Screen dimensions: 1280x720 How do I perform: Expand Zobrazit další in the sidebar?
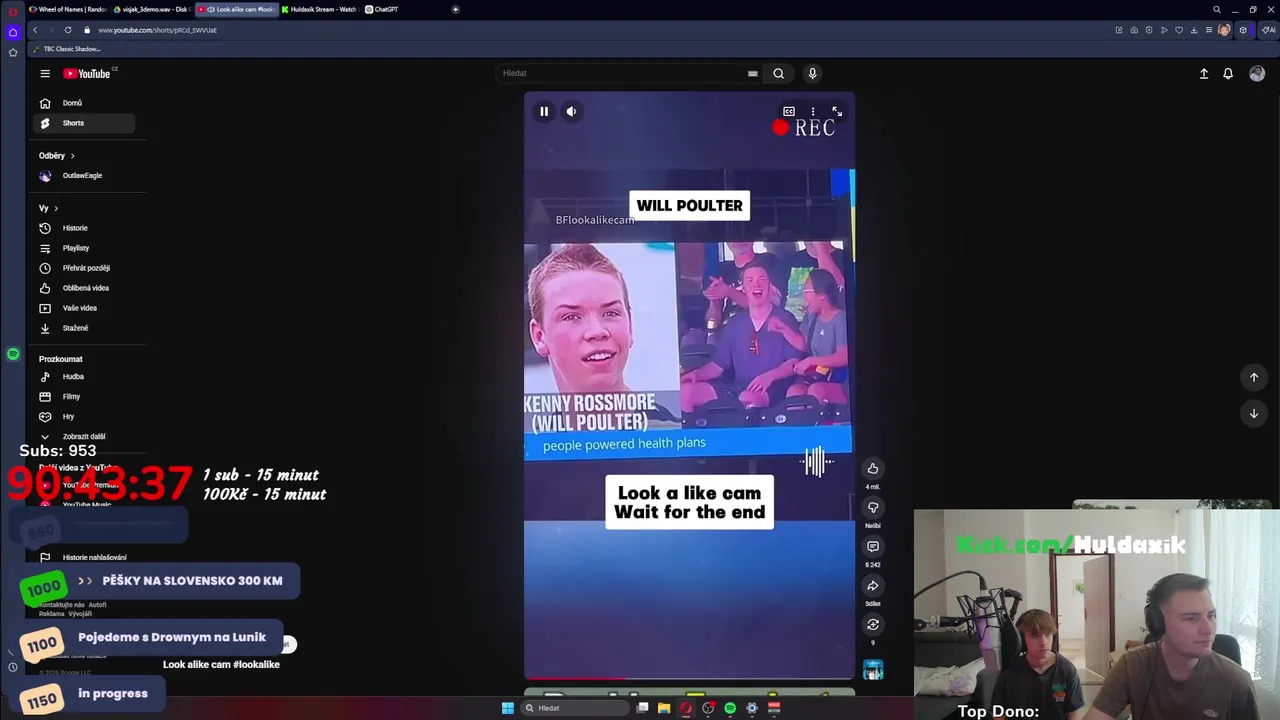[x=84, y=437]
